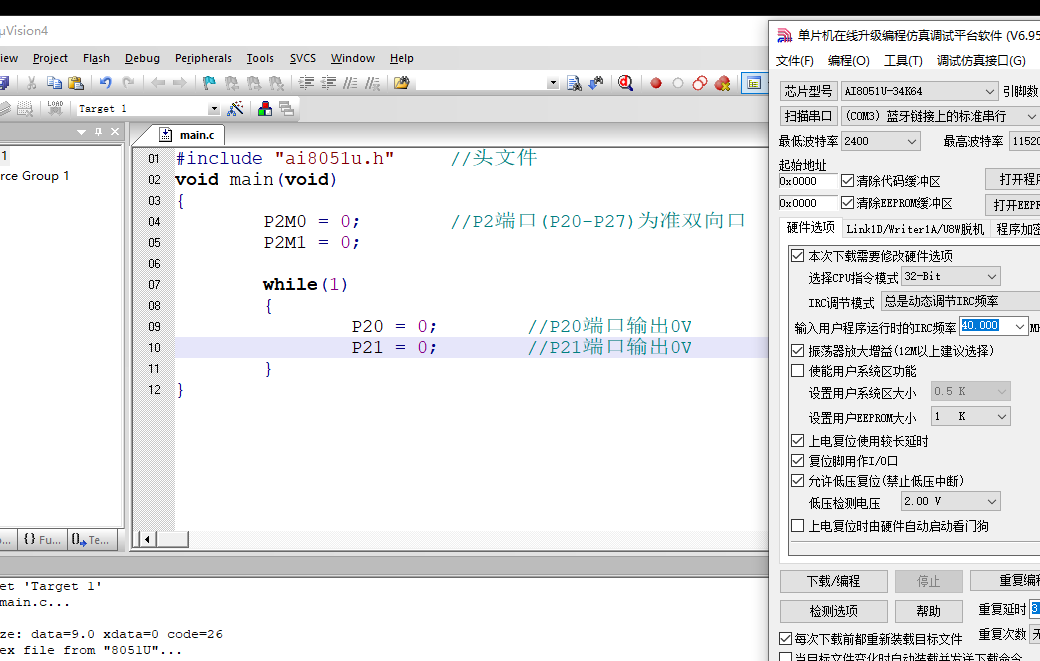Toggle 上电复位时由硬件自动启动看门狗 checkbox
This screenshot has height=661, width=1040.
797,526
